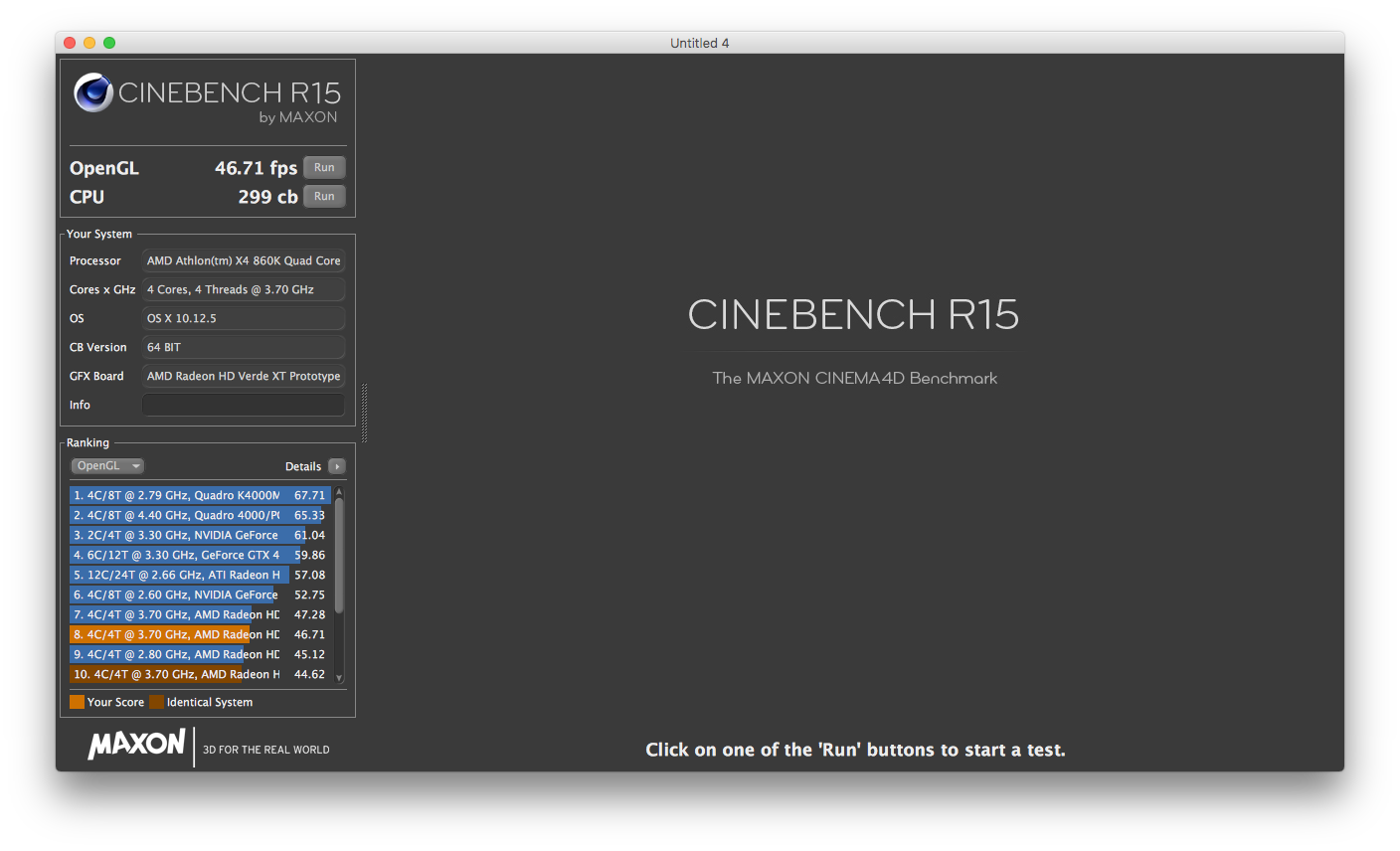Run the CPU benchmark test
The width and height of the screenshot is (1400, 851).
point(324,197)
